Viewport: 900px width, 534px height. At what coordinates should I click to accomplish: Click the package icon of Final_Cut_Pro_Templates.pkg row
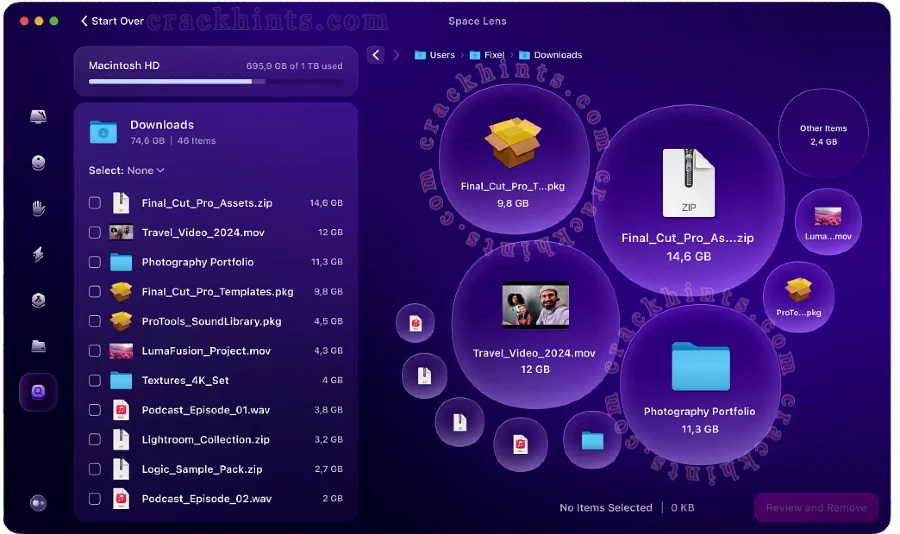[x=121, y=291]
